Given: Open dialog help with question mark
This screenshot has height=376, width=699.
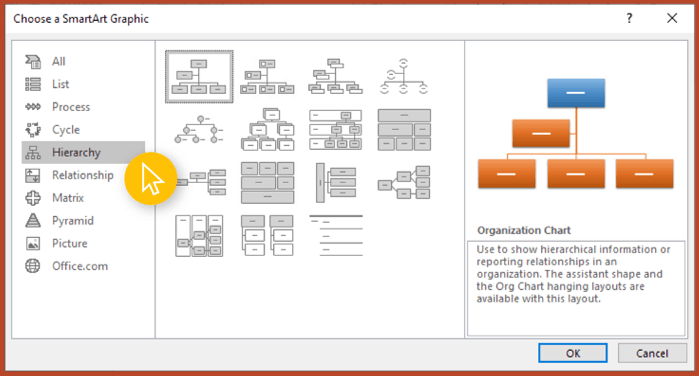Looking at the screenshot, I should [629, 18].
